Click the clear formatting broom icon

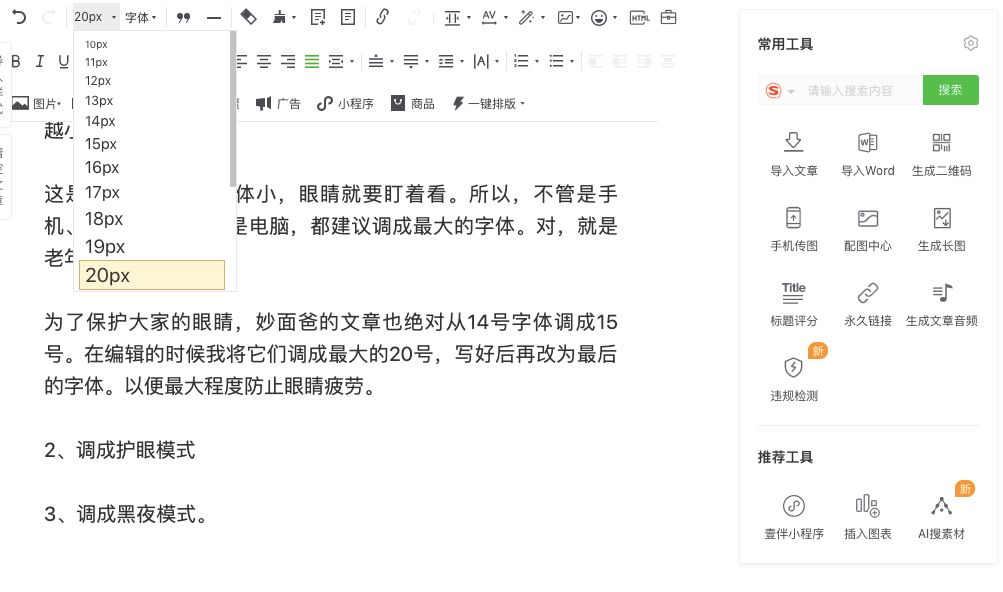(280, 17)
